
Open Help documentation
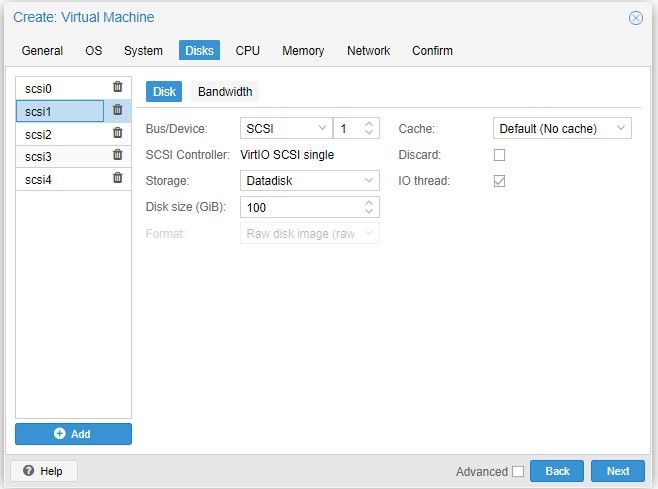click(x=43, y=471)
